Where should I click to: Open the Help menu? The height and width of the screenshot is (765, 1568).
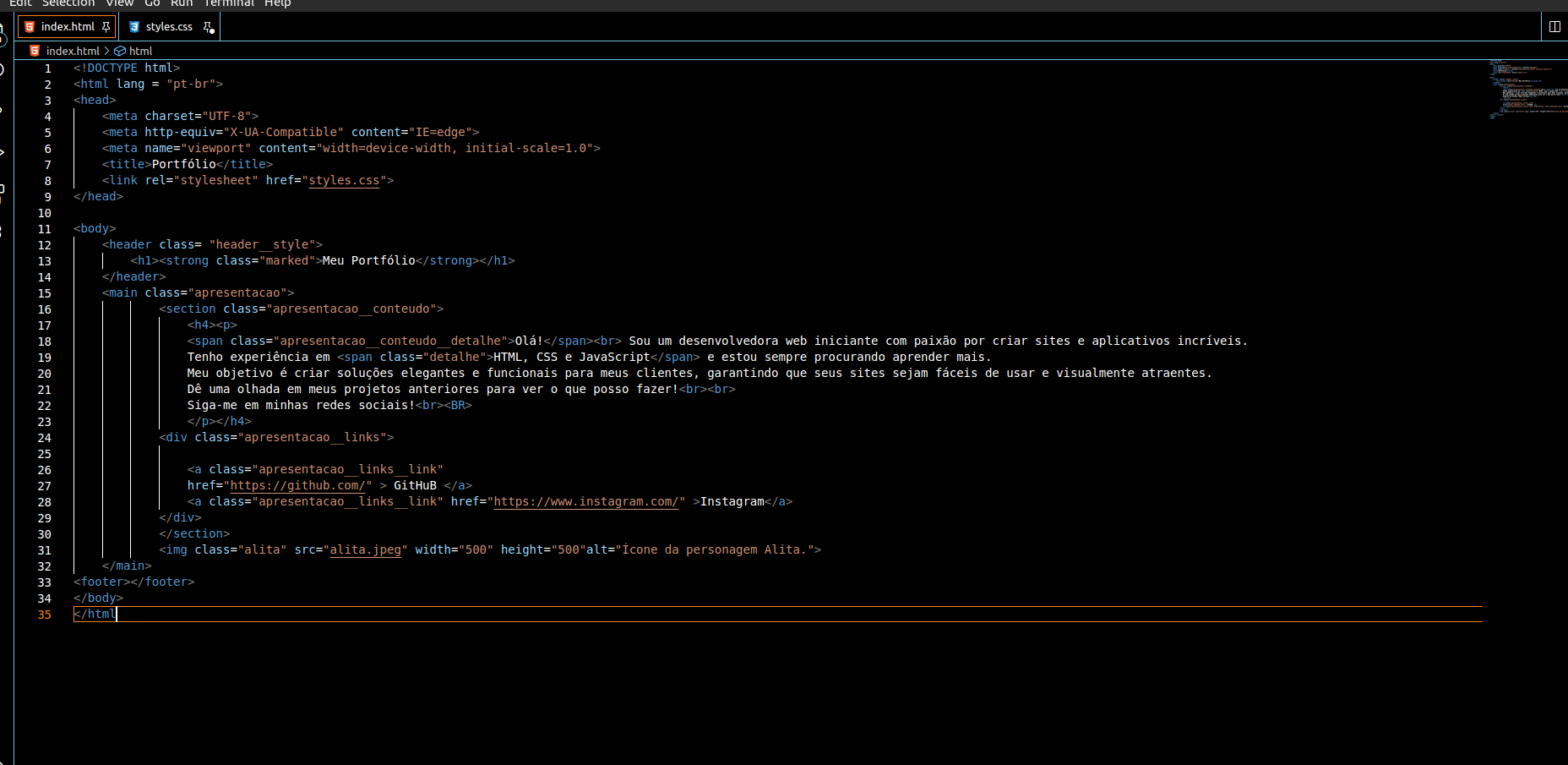pyautogui.click(x=277, y=3)
